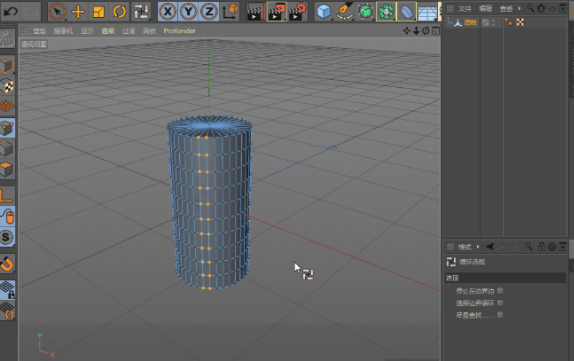Open the ProRender viewport menu
Viewport: 574px width, 361px height.
click(179, 31)
